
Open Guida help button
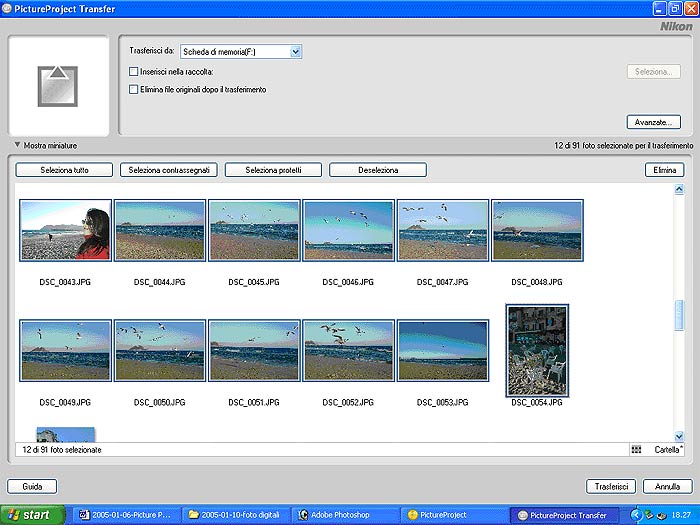(32, 486)
